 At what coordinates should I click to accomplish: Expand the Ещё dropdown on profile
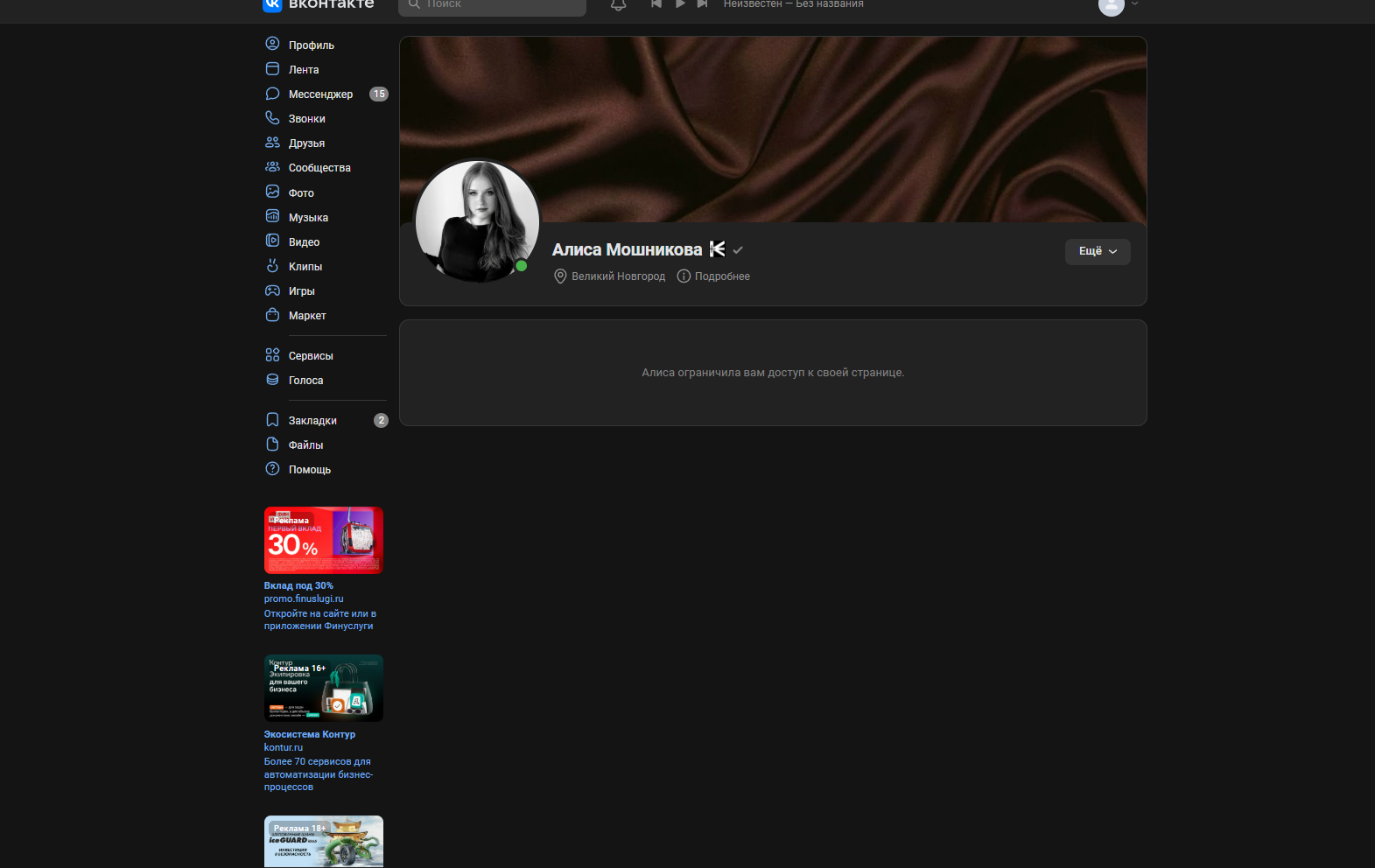click(x=1098, y=252)
